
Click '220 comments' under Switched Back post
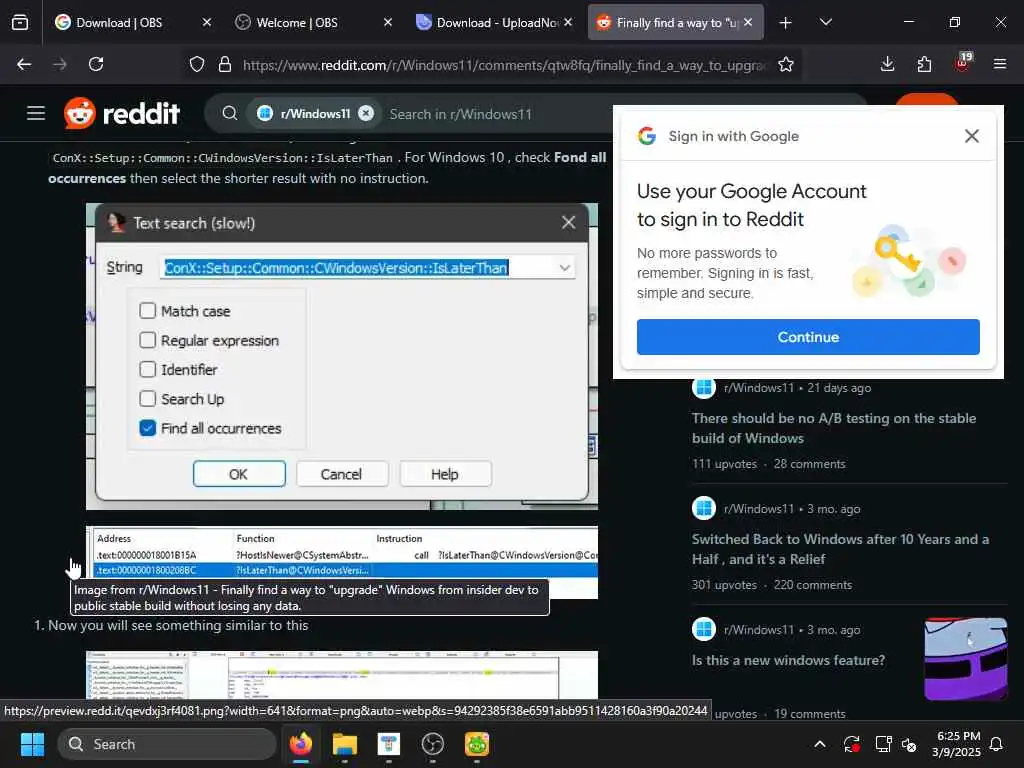pos(812,584)
